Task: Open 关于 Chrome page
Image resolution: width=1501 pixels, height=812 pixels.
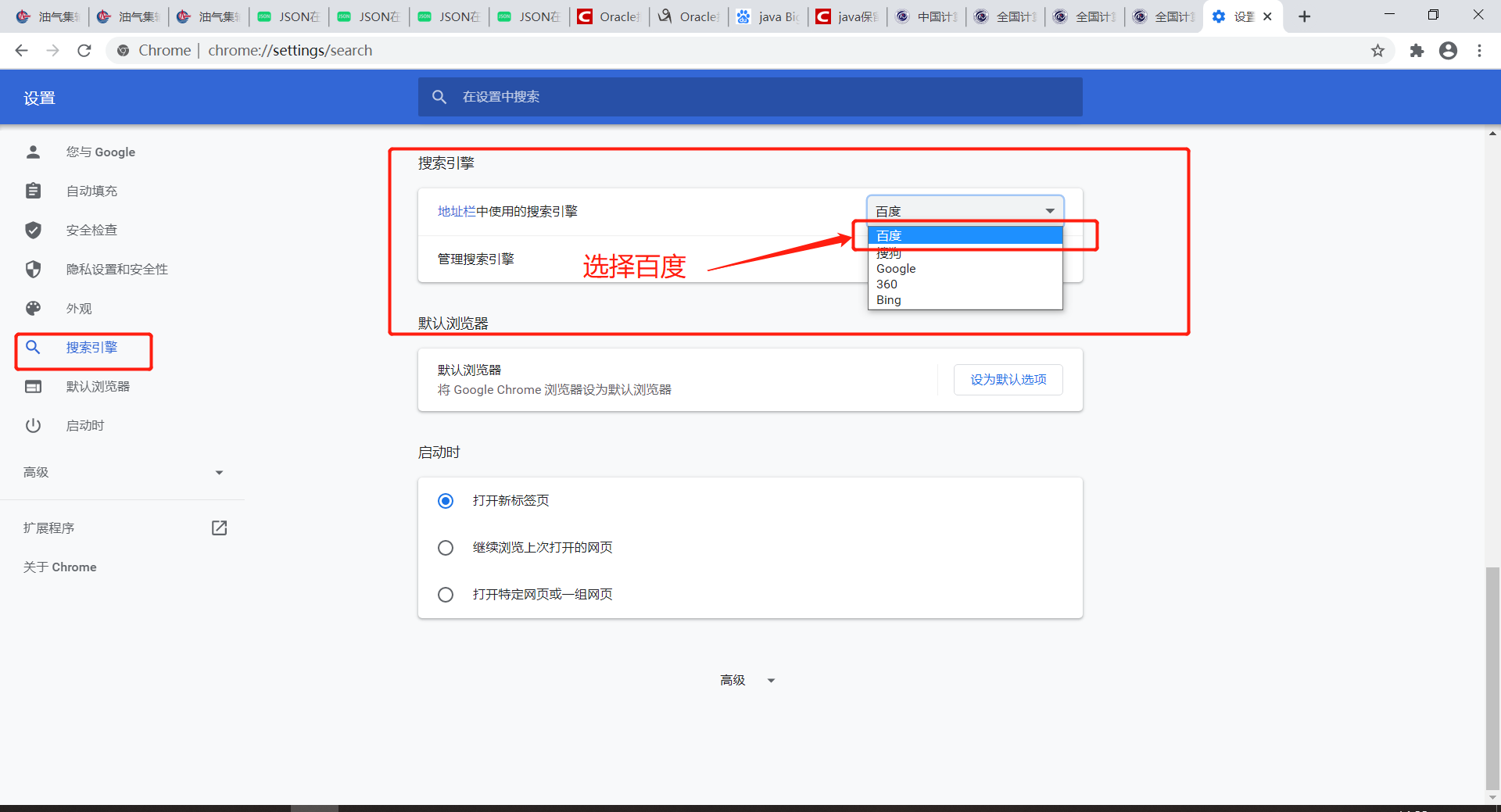Action: (x=60, y=567)
